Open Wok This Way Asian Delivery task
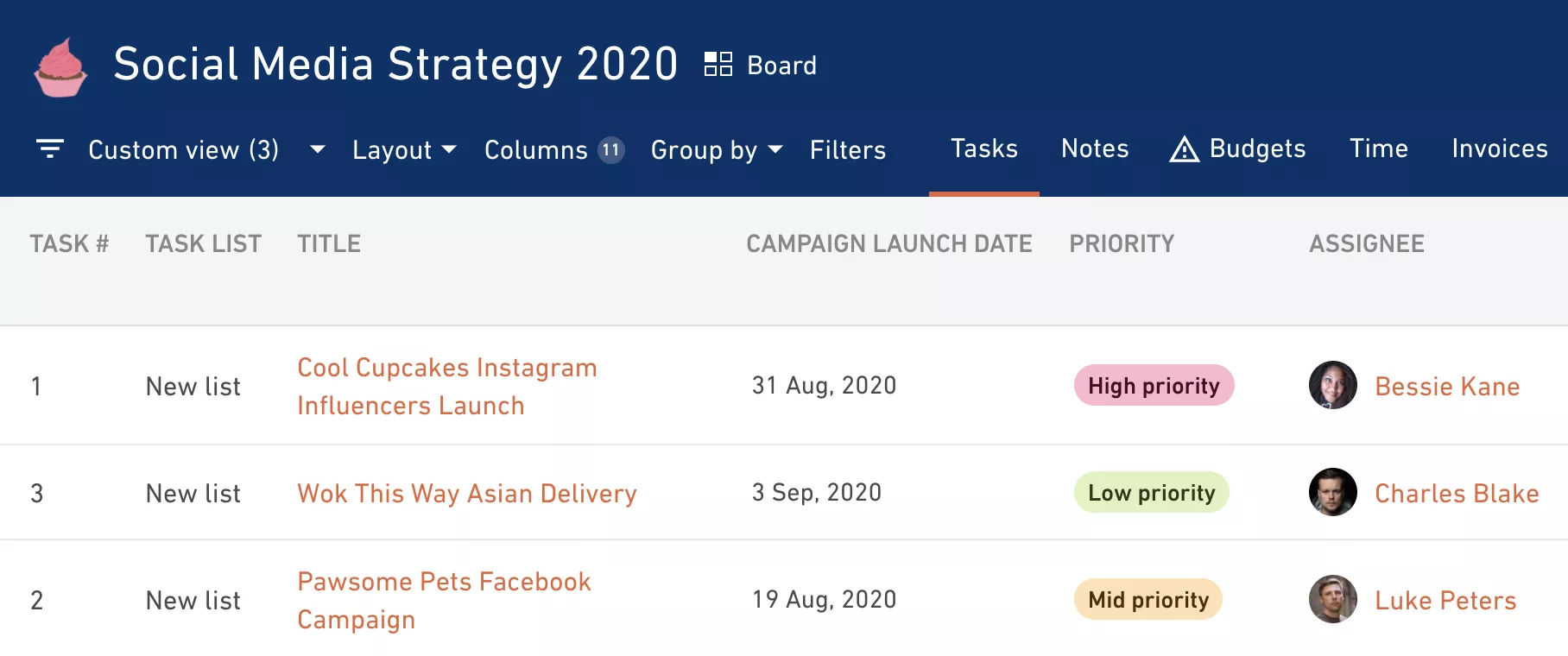The height and width of the screenshot is (656, 1568). (x=467, y=493)
